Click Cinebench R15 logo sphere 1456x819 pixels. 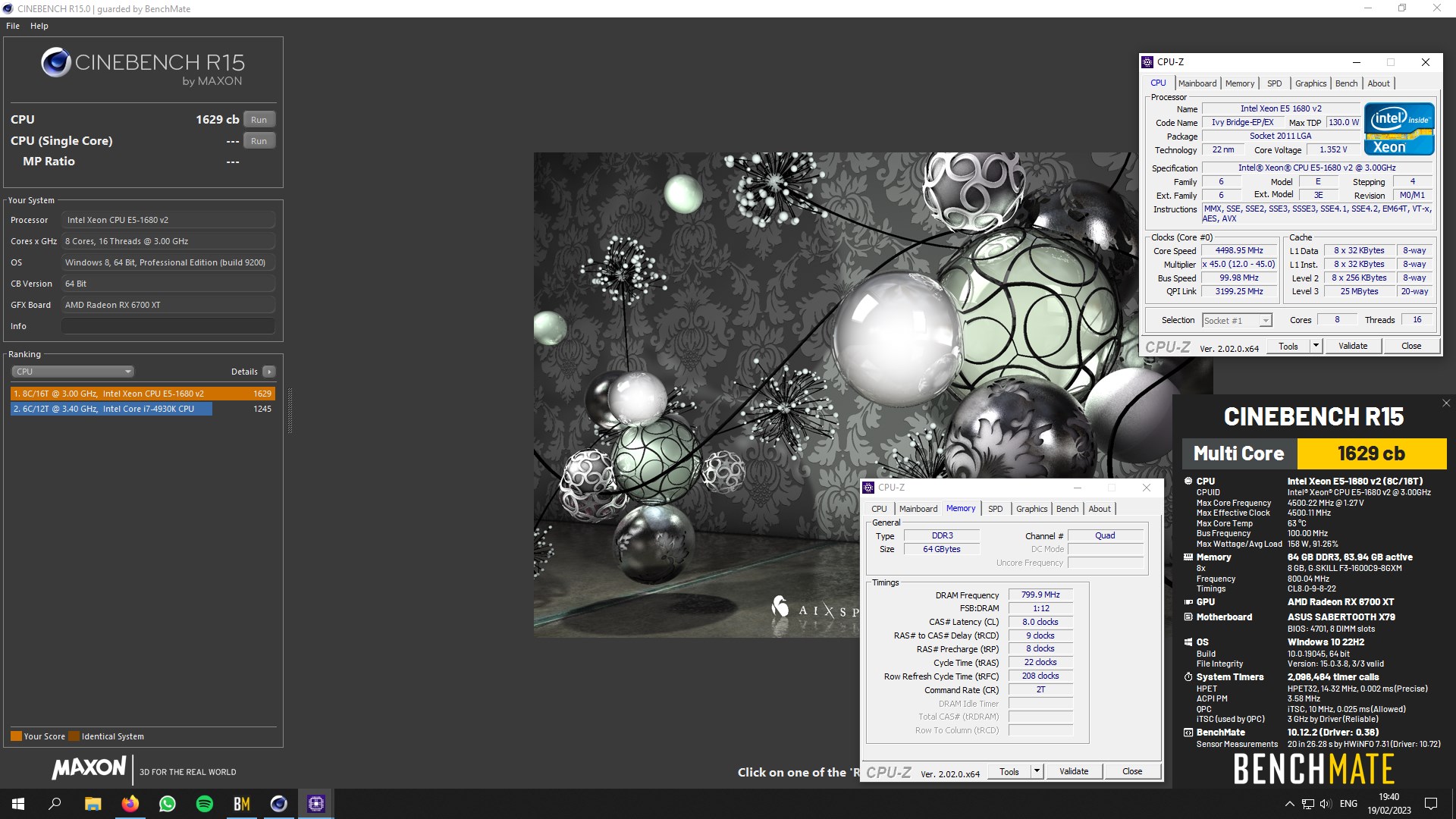pos(56,62)
